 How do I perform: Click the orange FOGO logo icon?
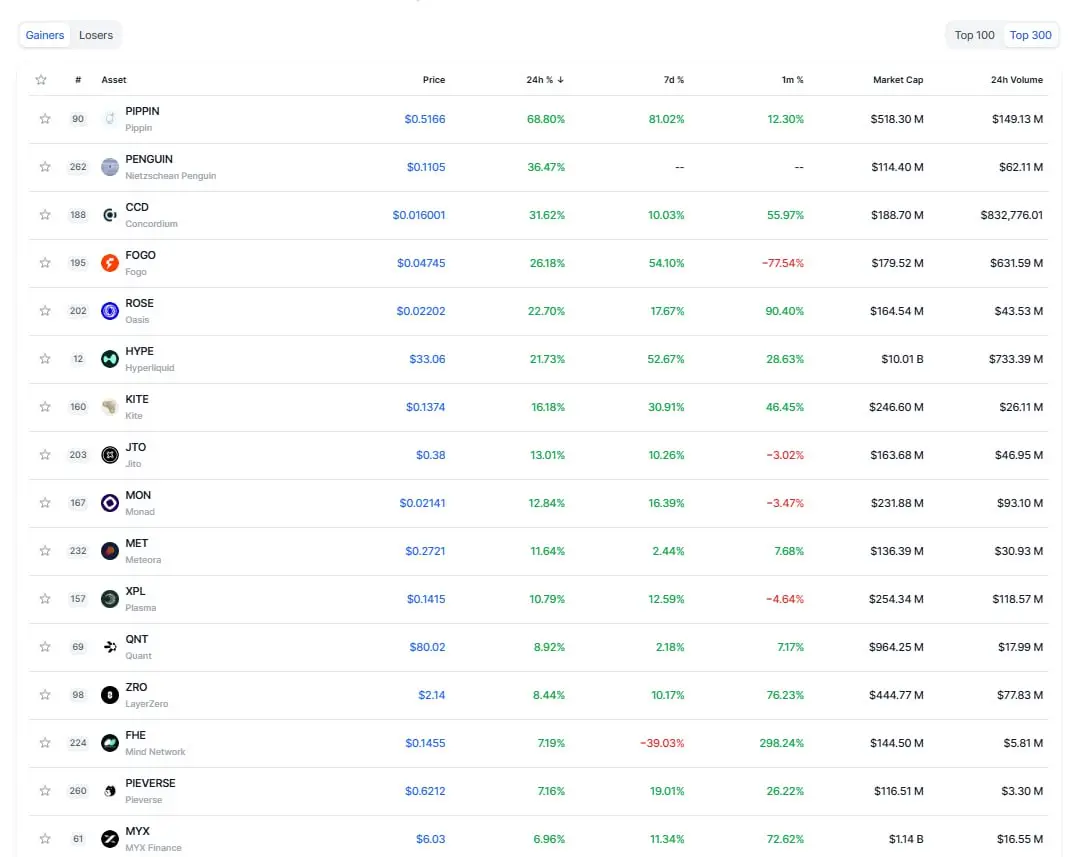coord(109,263)
